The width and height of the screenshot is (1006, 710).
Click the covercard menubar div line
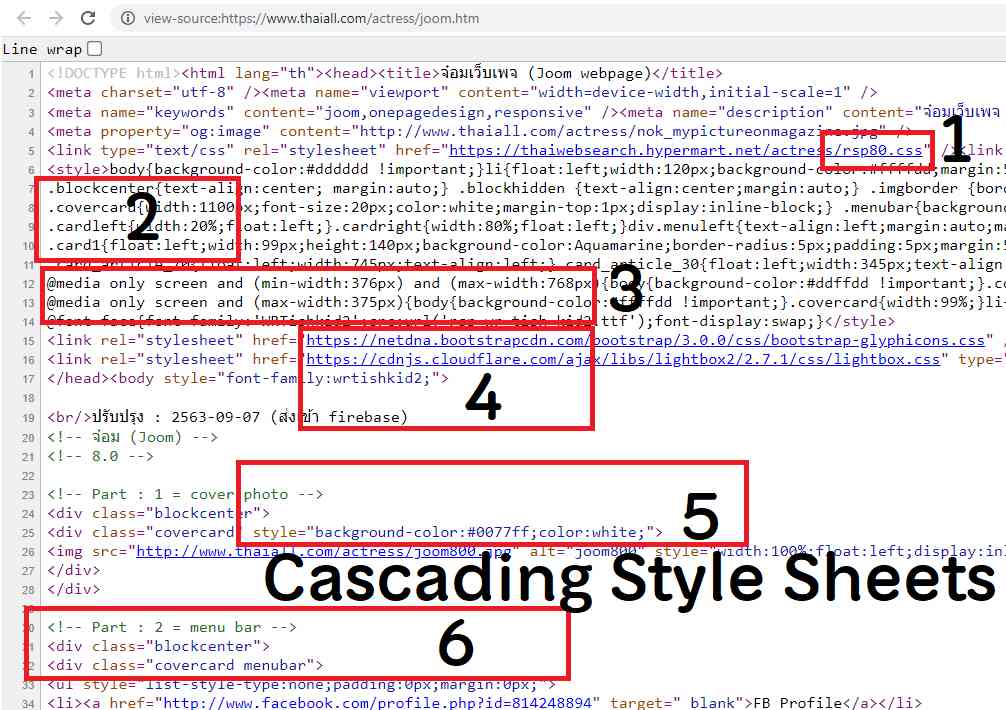(x=185, y=665)
